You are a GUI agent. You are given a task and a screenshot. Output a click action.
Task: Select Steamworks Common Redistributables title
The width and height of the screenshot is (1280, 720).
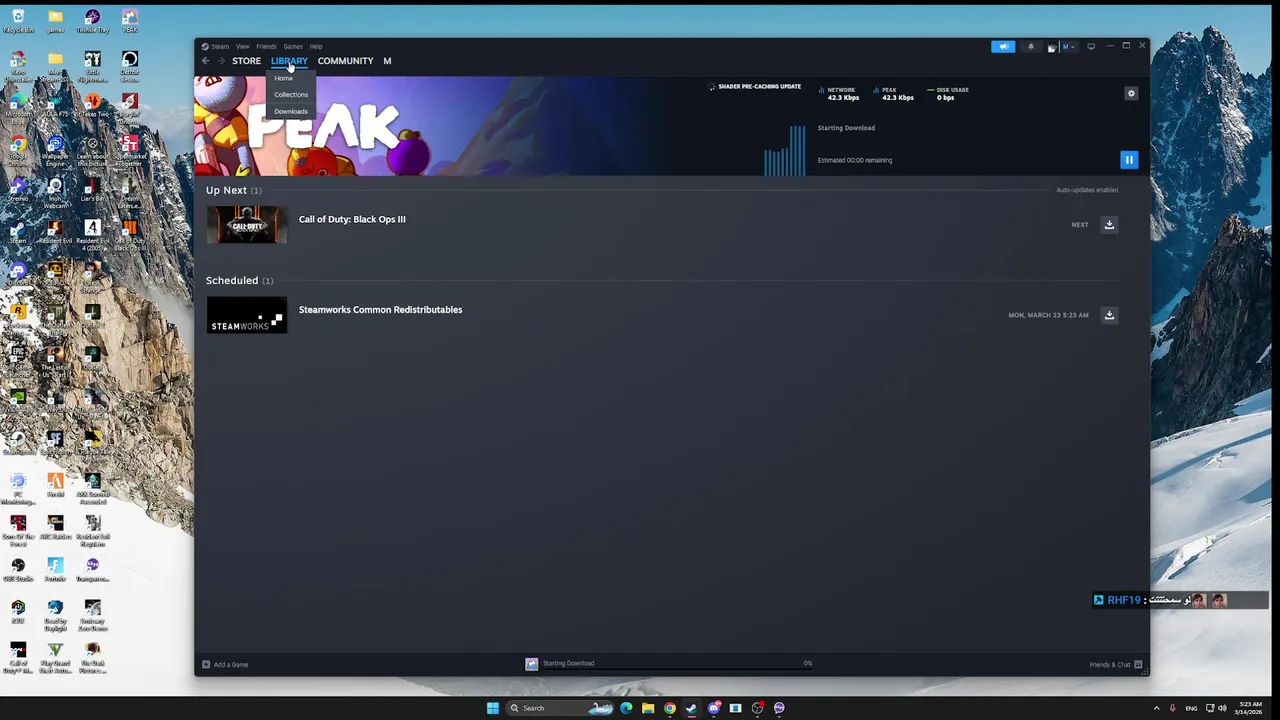[x=380, y=310]
